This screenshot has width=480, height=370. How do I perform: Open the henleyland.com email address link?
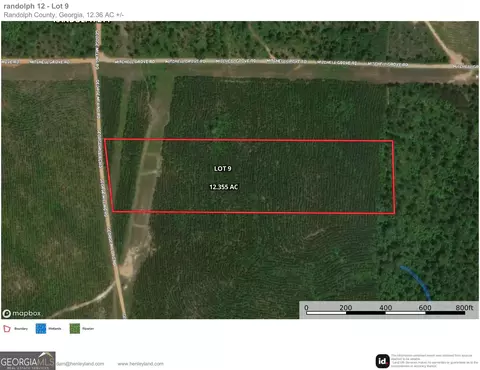point(80,364)
